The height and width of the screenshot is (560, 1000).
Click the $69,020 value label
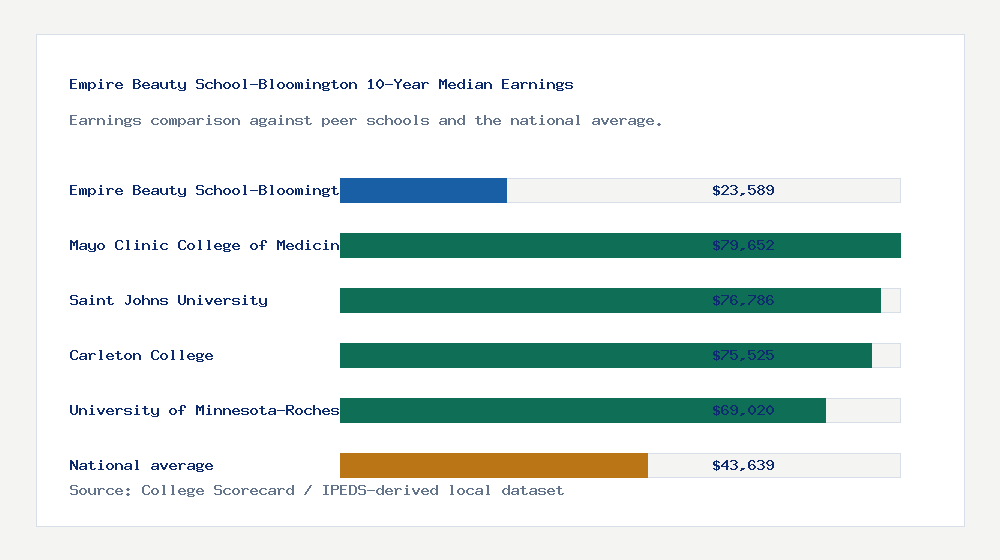pyautogui.click(x=743, y=410)
